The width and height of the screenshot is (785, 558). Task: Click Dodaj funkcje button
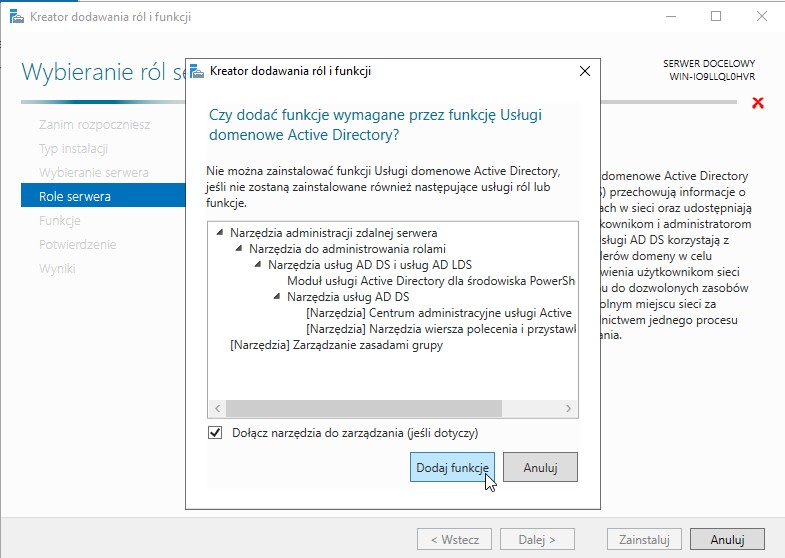[452, 467]
